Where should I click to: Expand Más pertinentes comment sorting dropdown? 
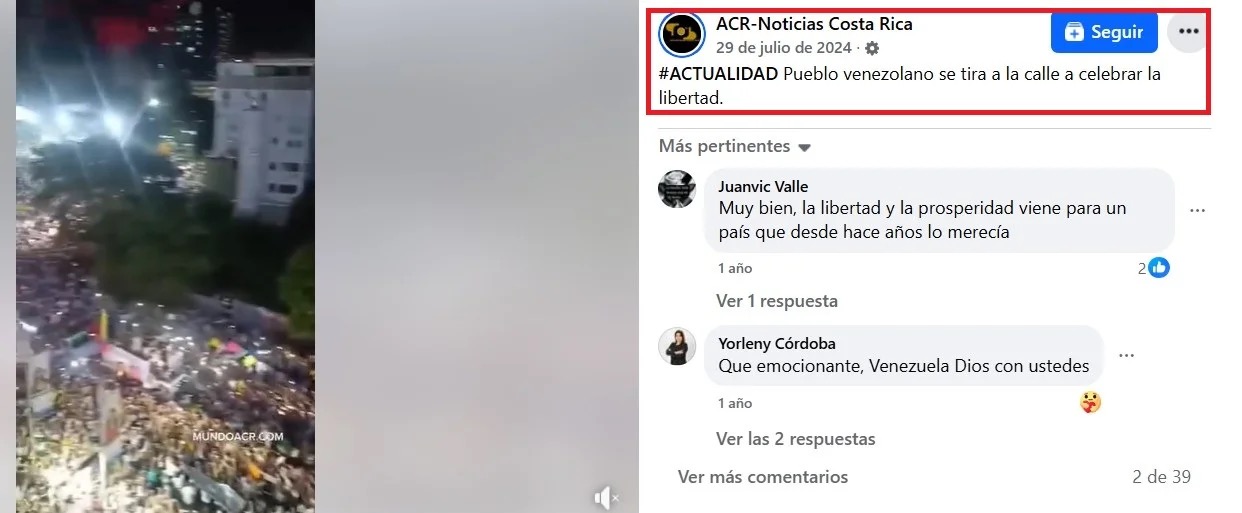[735, 147]
